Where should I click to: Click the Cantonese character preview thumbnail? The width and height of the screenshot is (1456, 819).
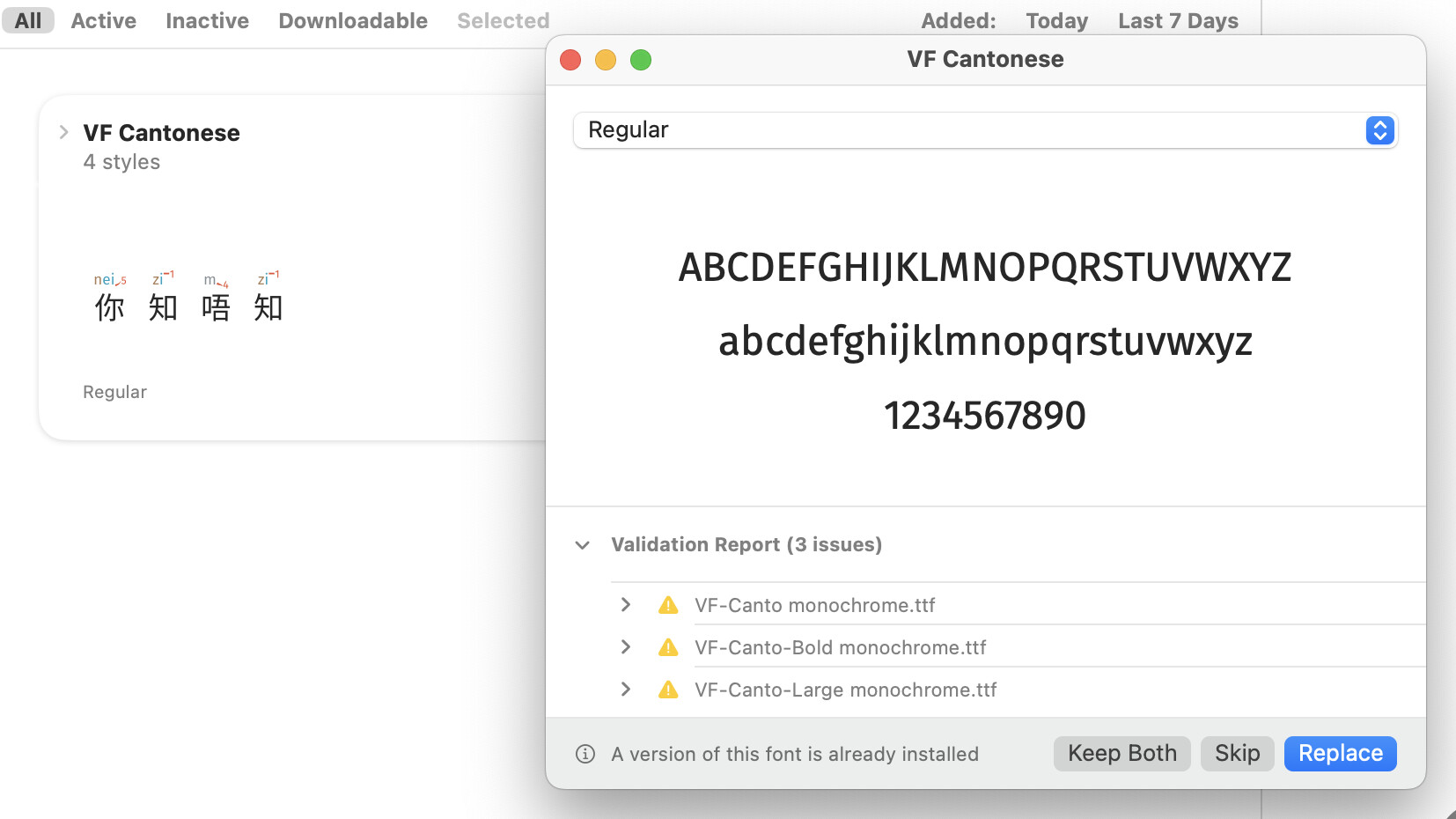(x=188, y=298)
